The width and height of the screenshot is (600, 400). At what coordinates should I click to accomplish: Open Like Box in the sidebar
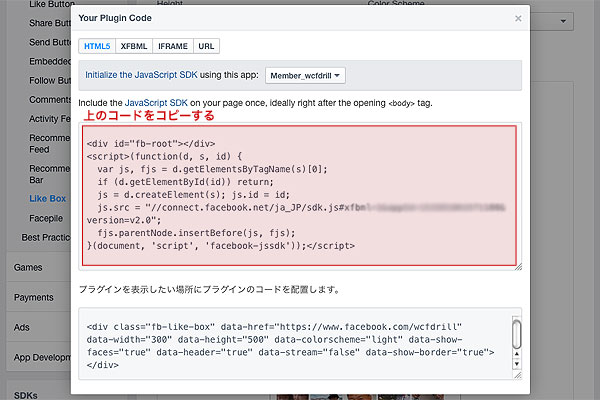[x=47, y=199]
